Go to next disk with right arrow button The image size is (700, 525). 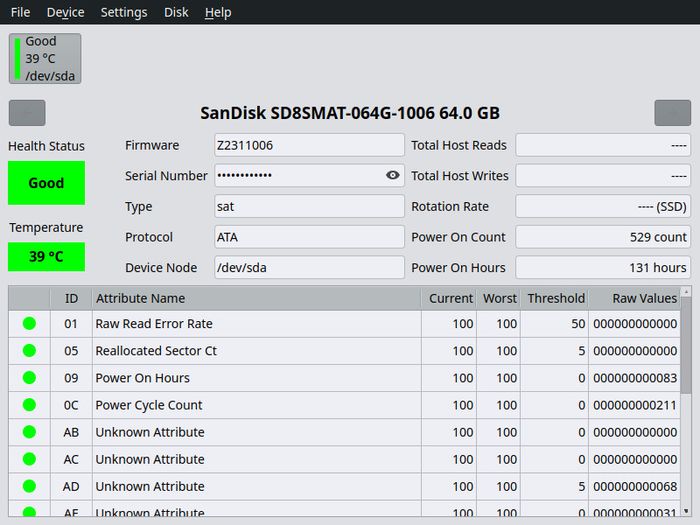coord(672,113)
